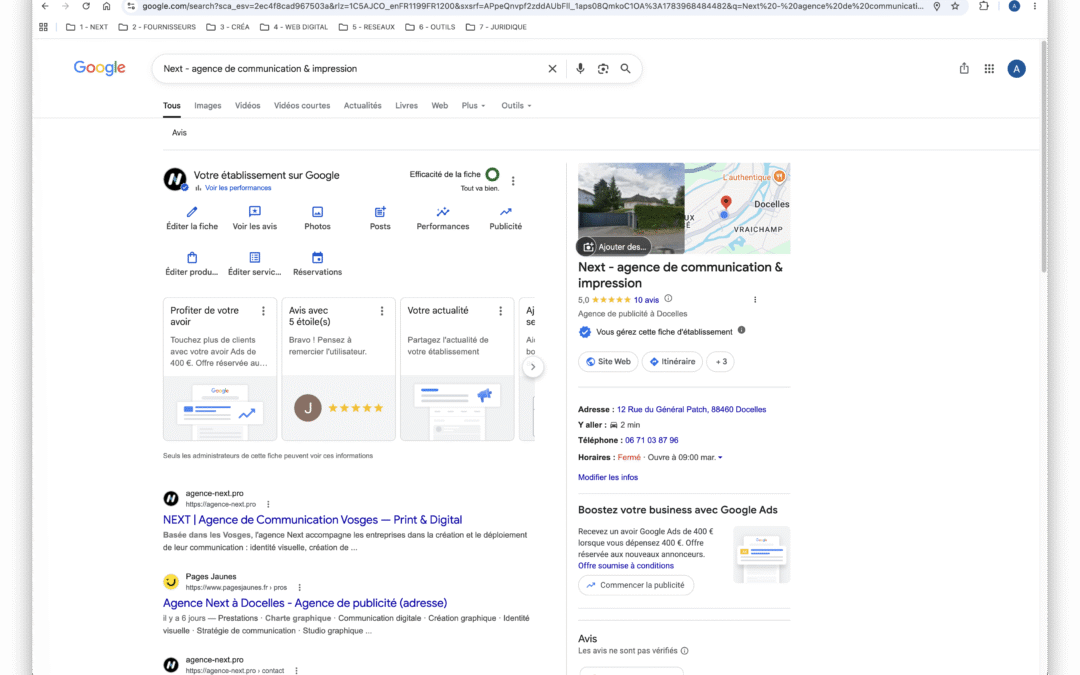Viewport: 1080px width, 675px height.
Task: Open Google account avatar A
Action: click(x=1016, y=69)
